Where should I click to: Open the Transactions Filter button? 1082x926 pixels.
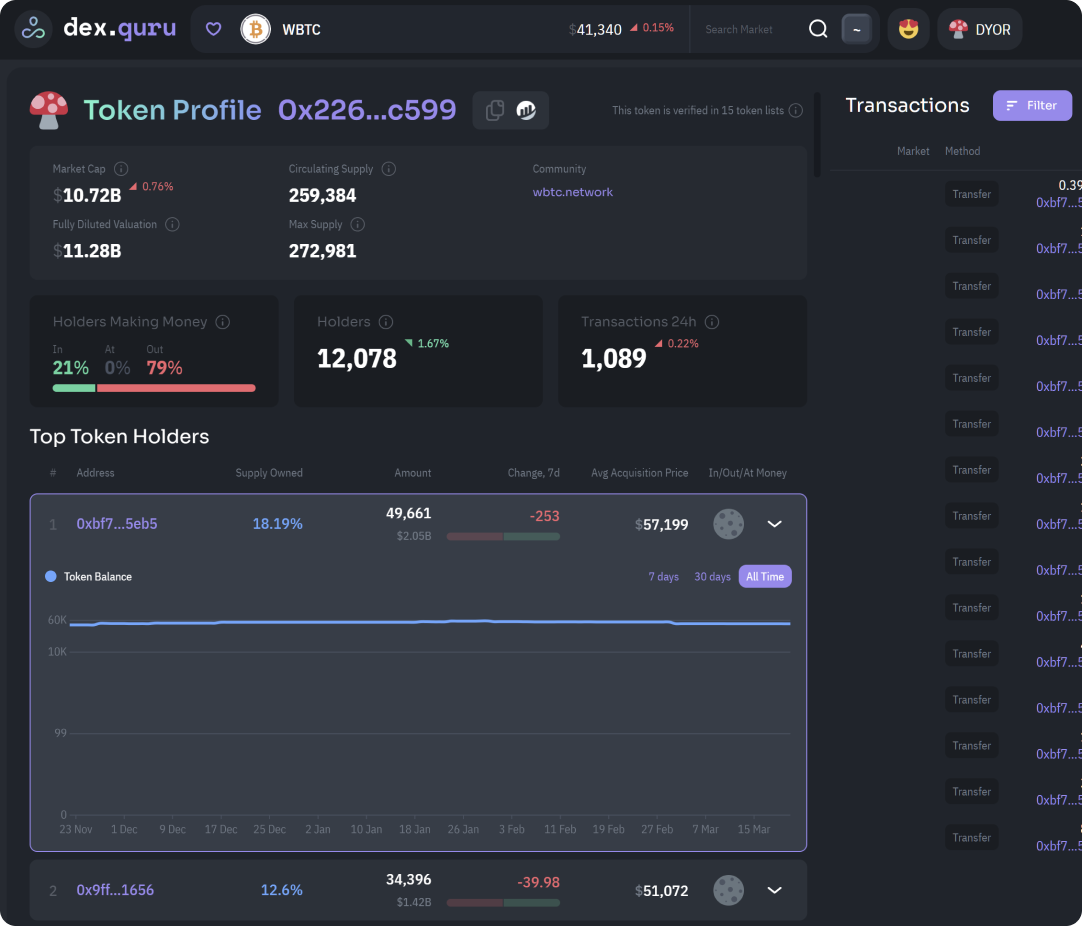click(1032, 105)
